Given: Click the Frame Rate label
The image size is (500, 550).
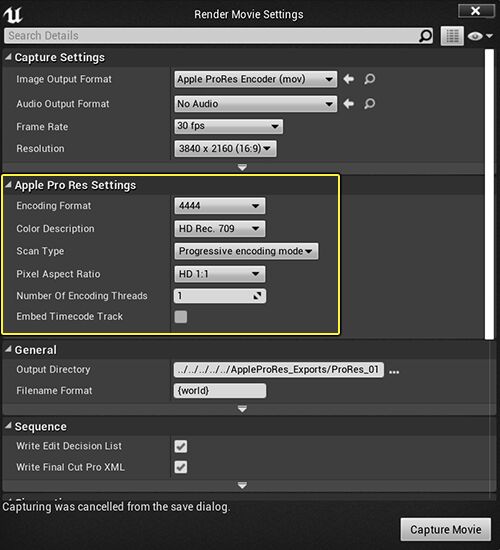Looking at the screenshot, I should click(x=42, y=127).
